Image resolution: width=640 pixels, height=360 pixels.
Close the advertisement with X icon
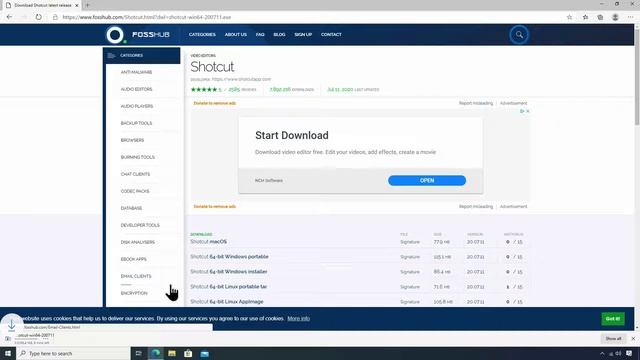(527, 111)
